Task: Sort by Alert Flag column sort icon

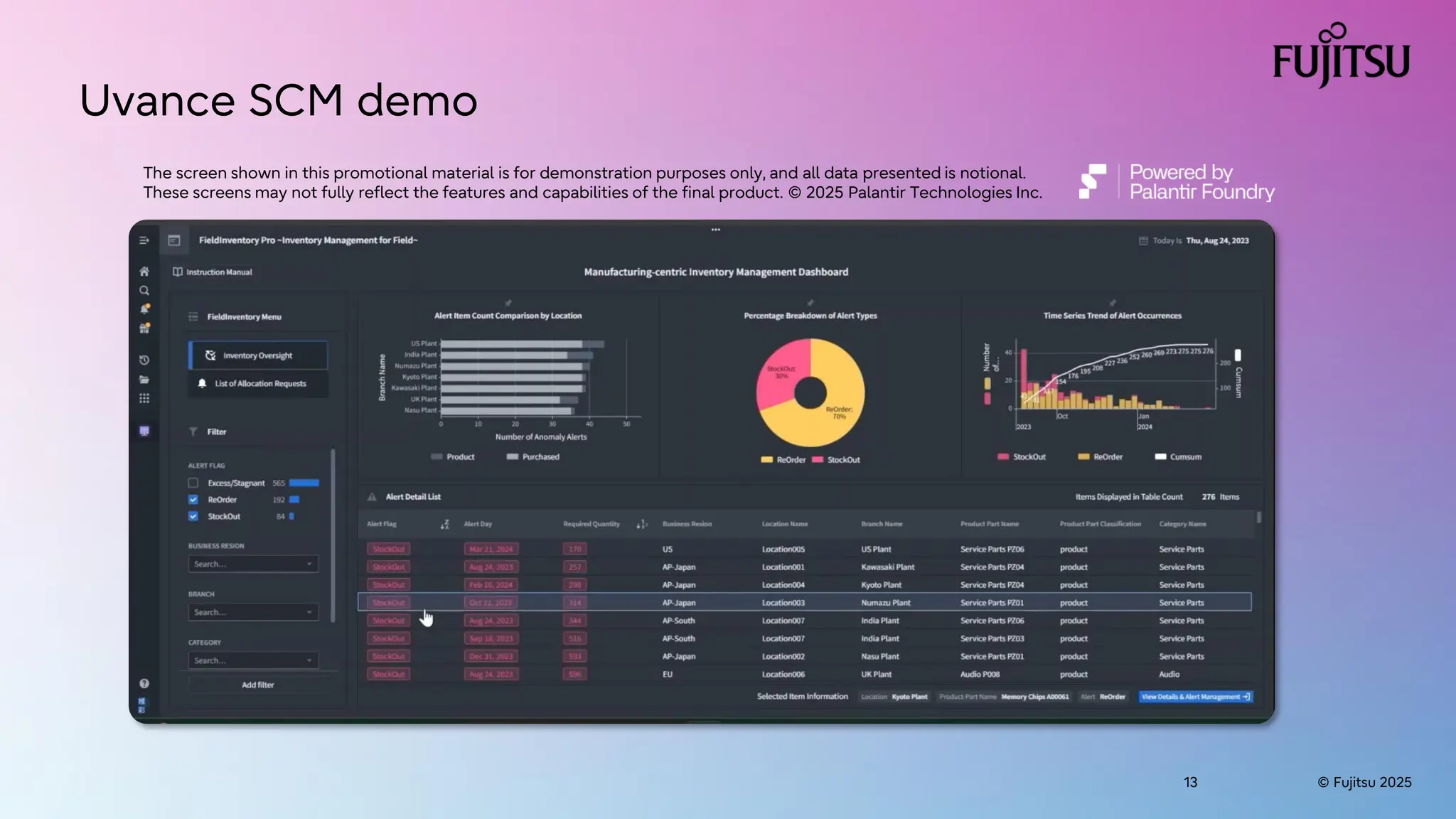Action: coord(445,524)
